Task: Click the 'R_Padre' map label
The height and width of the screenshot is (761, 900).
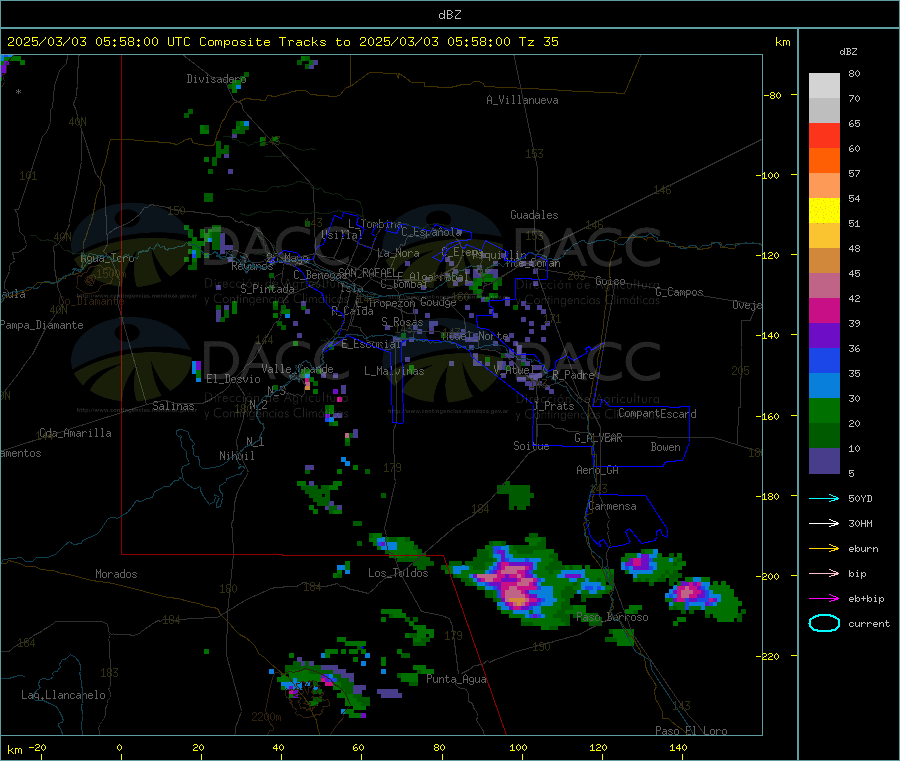Action: 573,375
